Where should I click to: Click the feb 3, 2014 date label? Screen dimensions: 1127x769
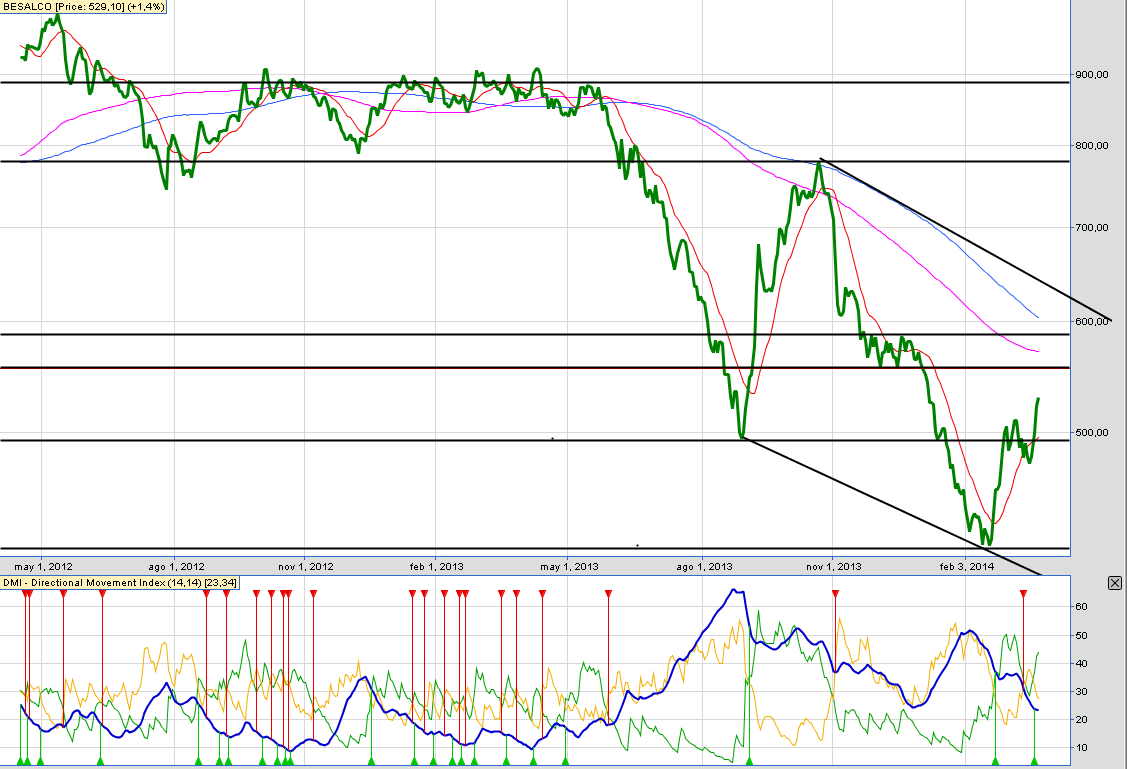coord(967,566)
